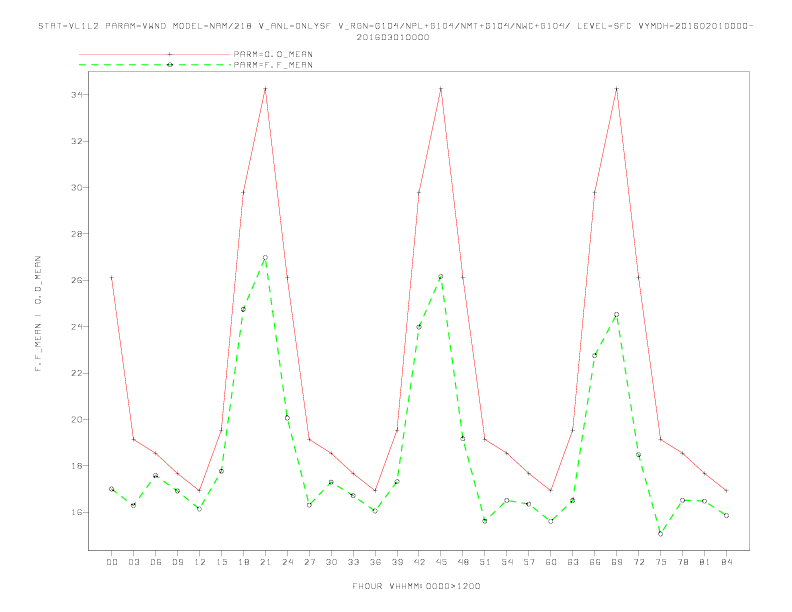Click the y-axis tick label 20
The image size is (792, 612).
click(77, 420)
